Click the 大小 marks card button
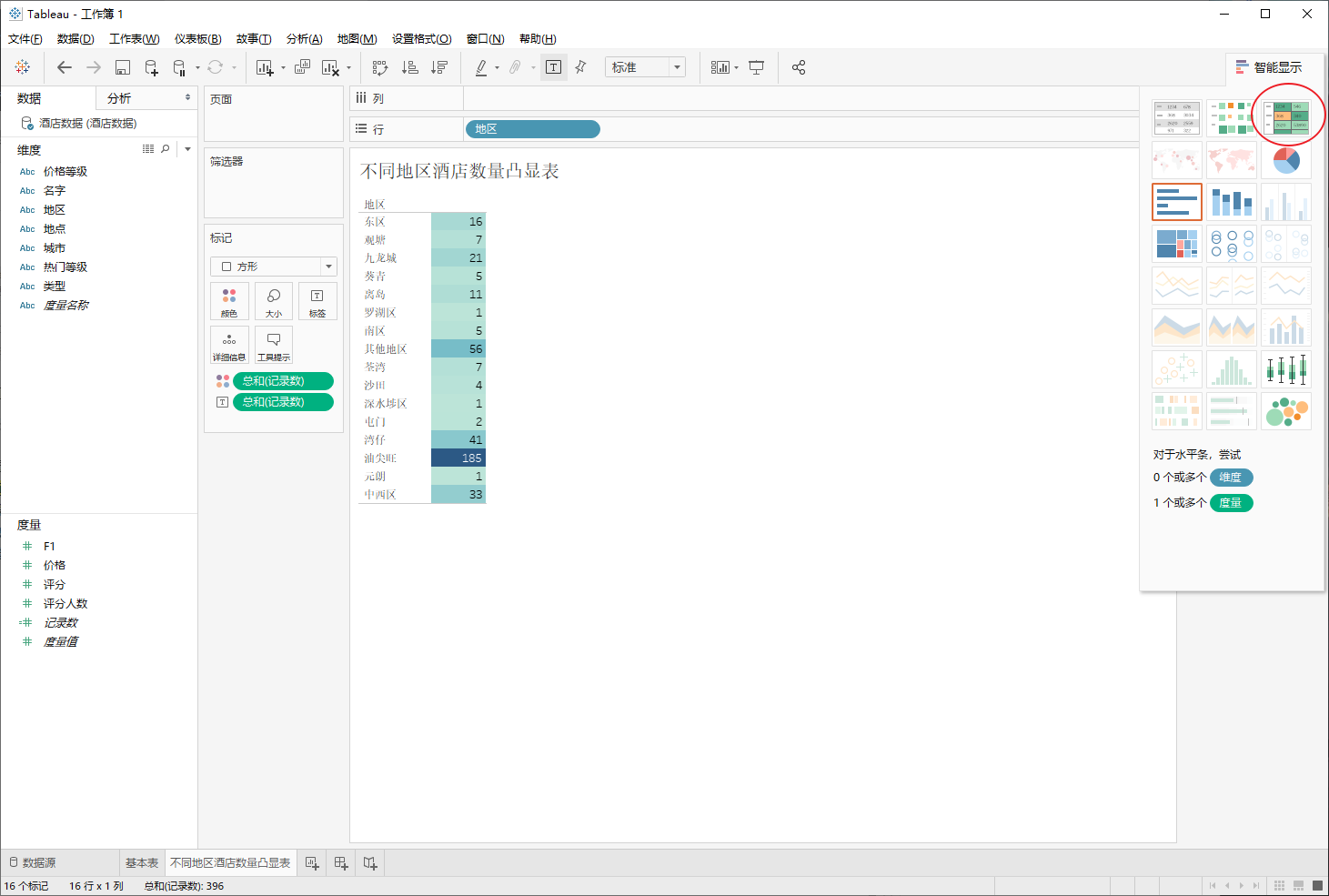The image size is (1329, 896). pyautogui.click(x=274, y=301)
